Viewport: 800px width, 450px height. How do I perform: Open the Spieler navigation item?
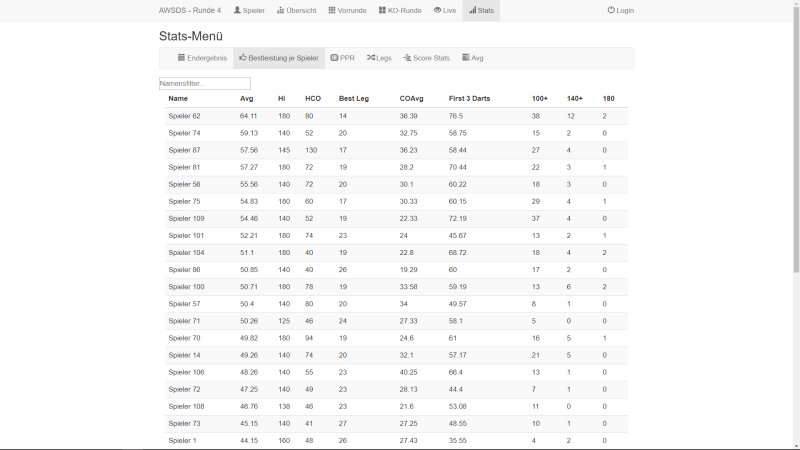(249, 10)
